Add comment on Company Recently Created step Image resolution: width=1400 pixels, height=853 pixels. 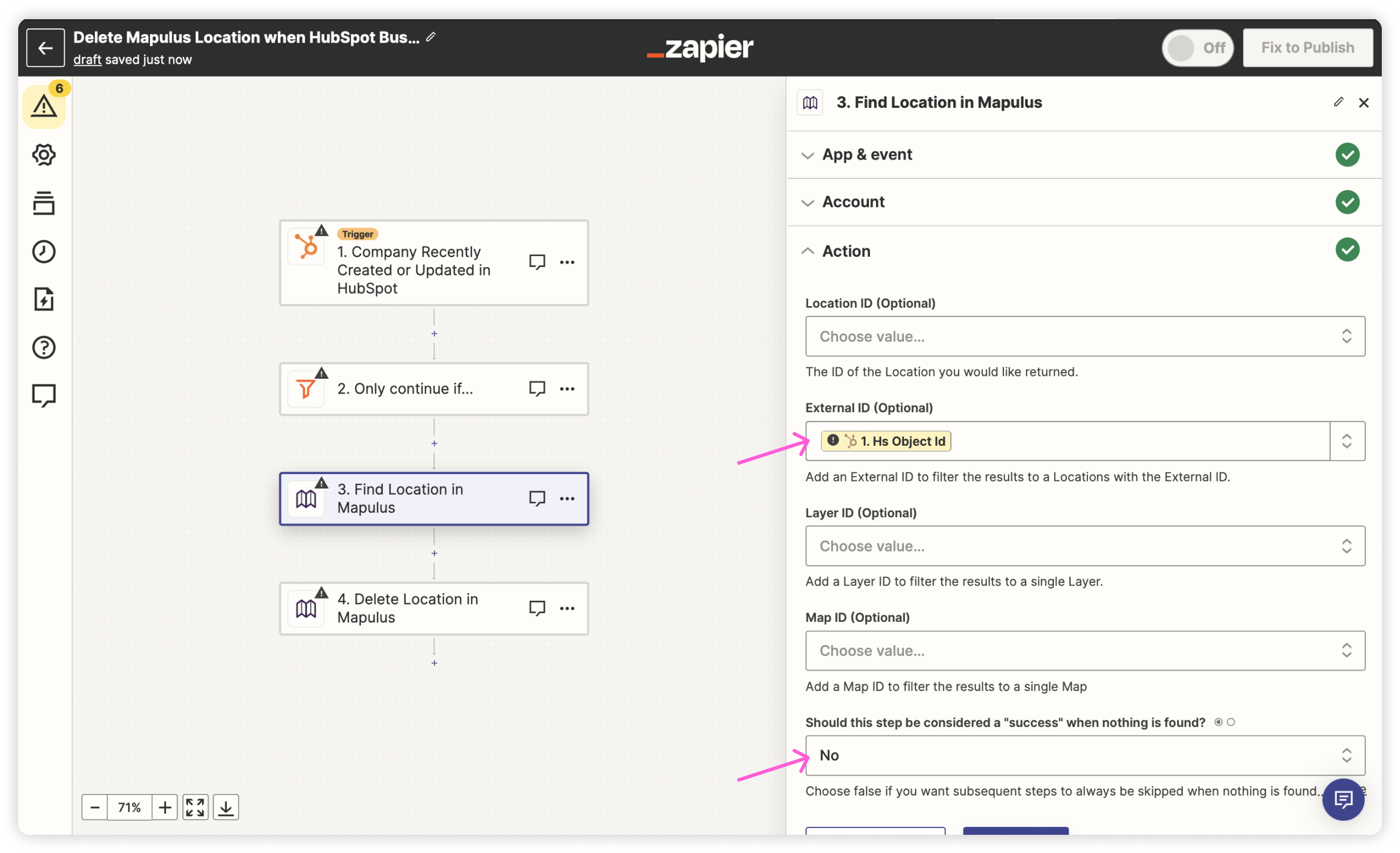pos(537,262)
